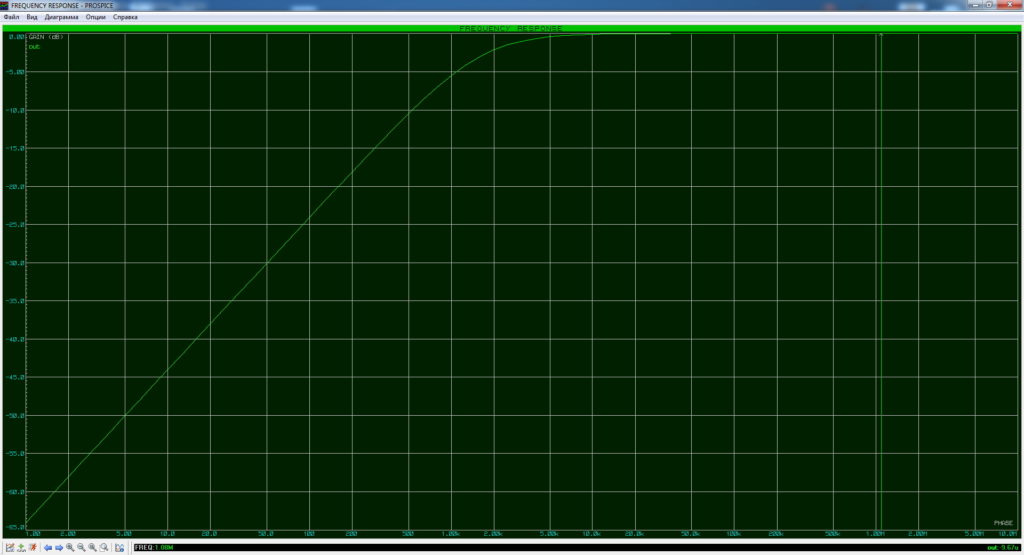The height and width of the screenshot is (555, 1024).
Task: Open the Опции menu
Action: coord(96,17)
